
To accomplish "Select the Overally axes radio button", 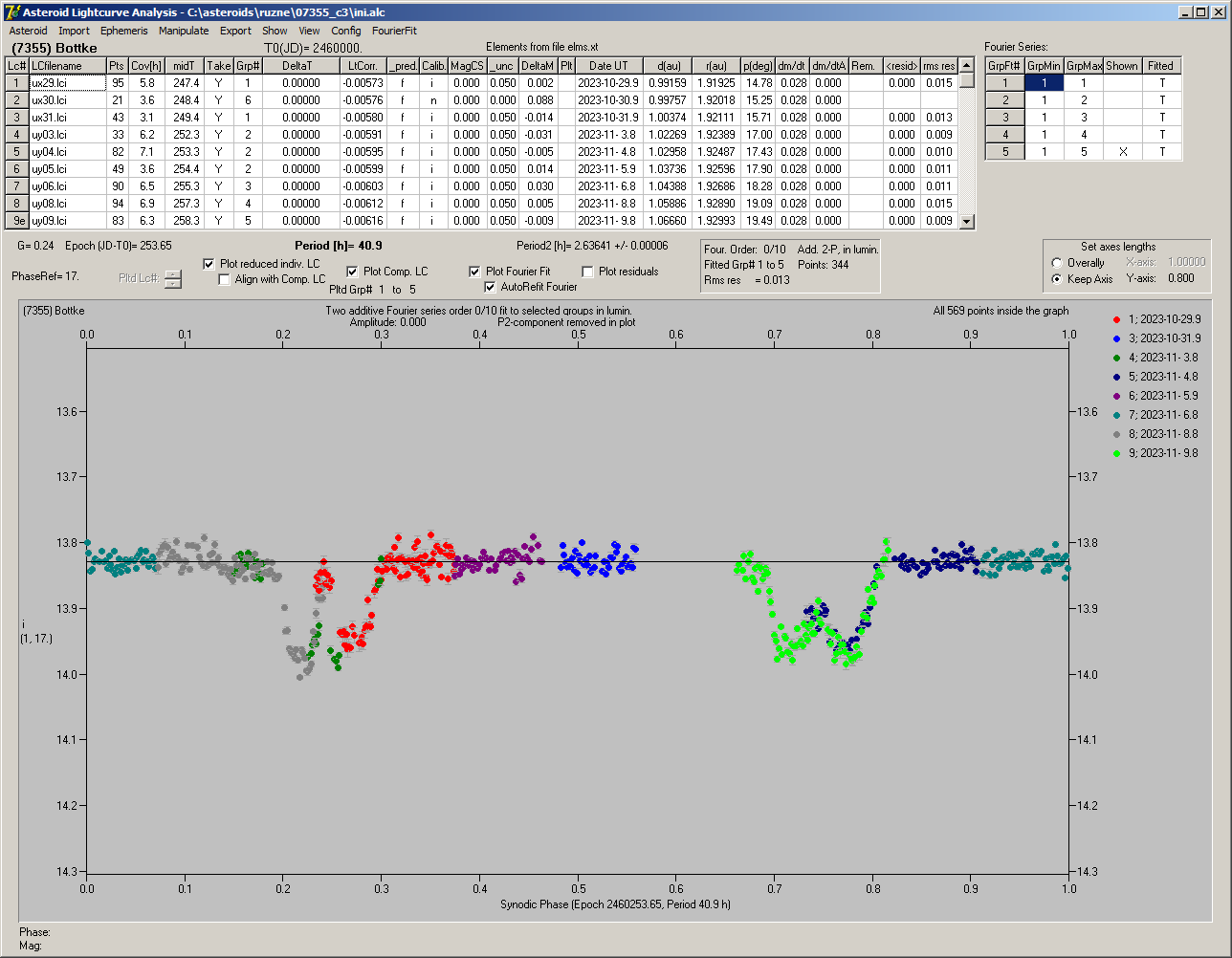I will point(1057,263).
